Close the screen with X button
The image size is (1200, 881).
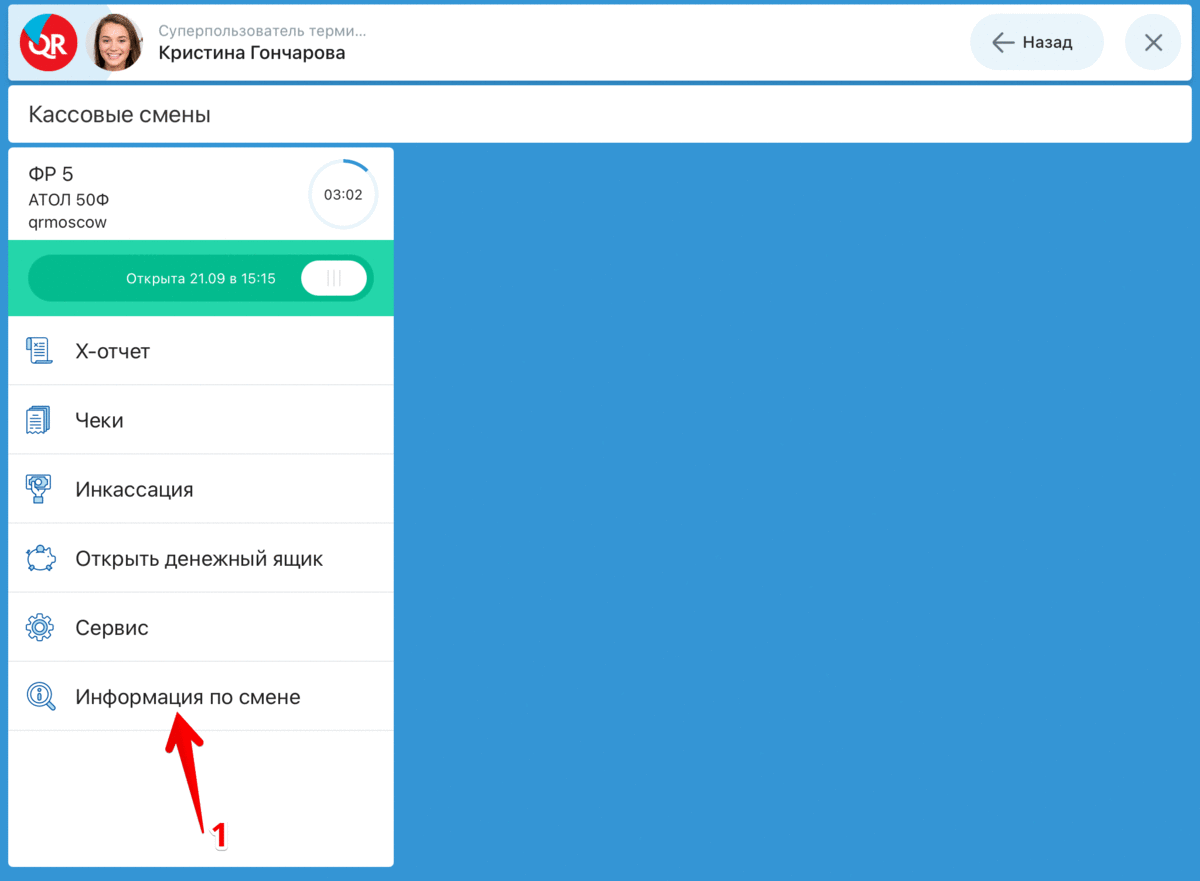[x=1153, y=43]
